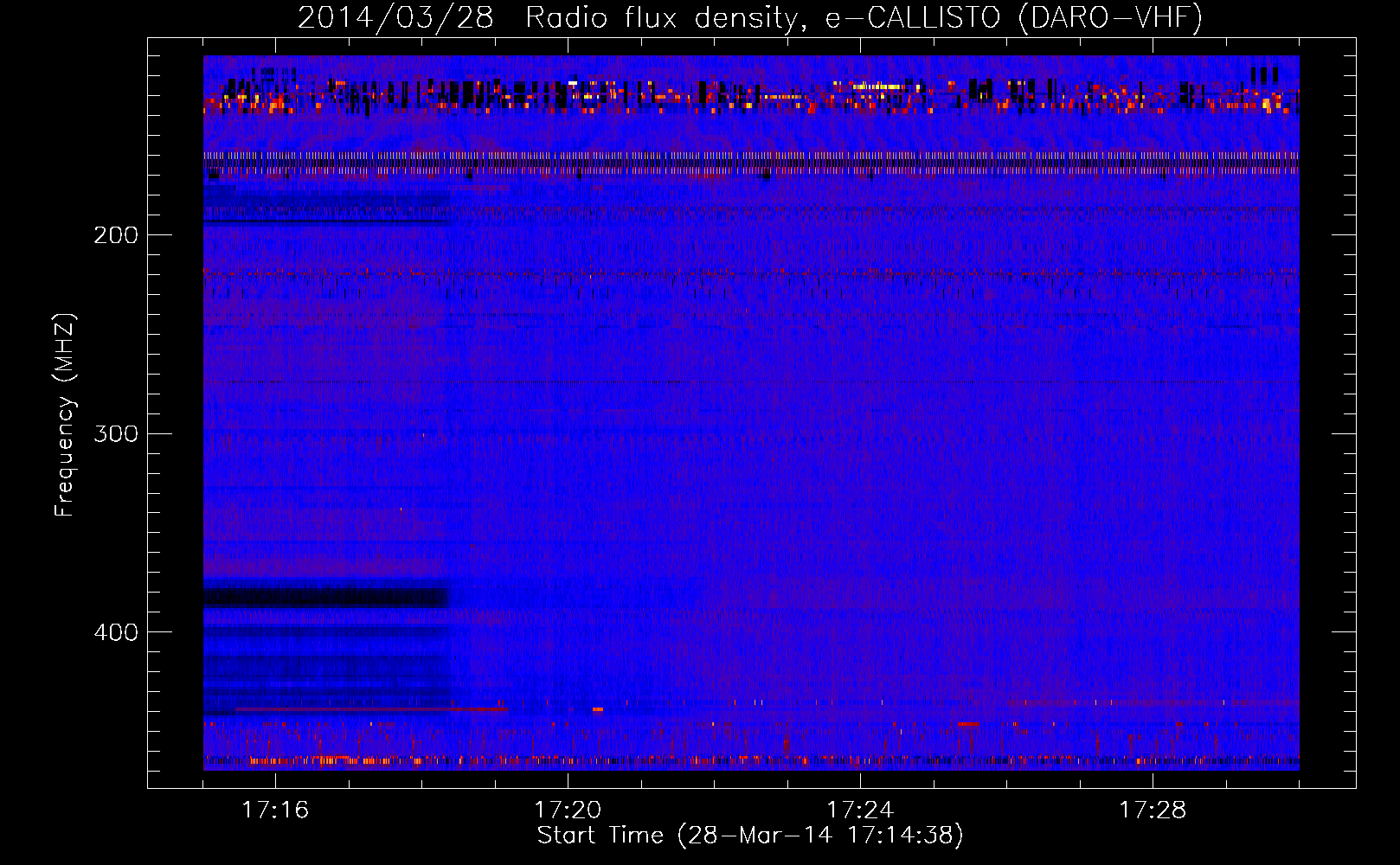This screenshot has width=1400, height=865.
Task: Click the 17:20 time tick label
Action: click(568, 810)
